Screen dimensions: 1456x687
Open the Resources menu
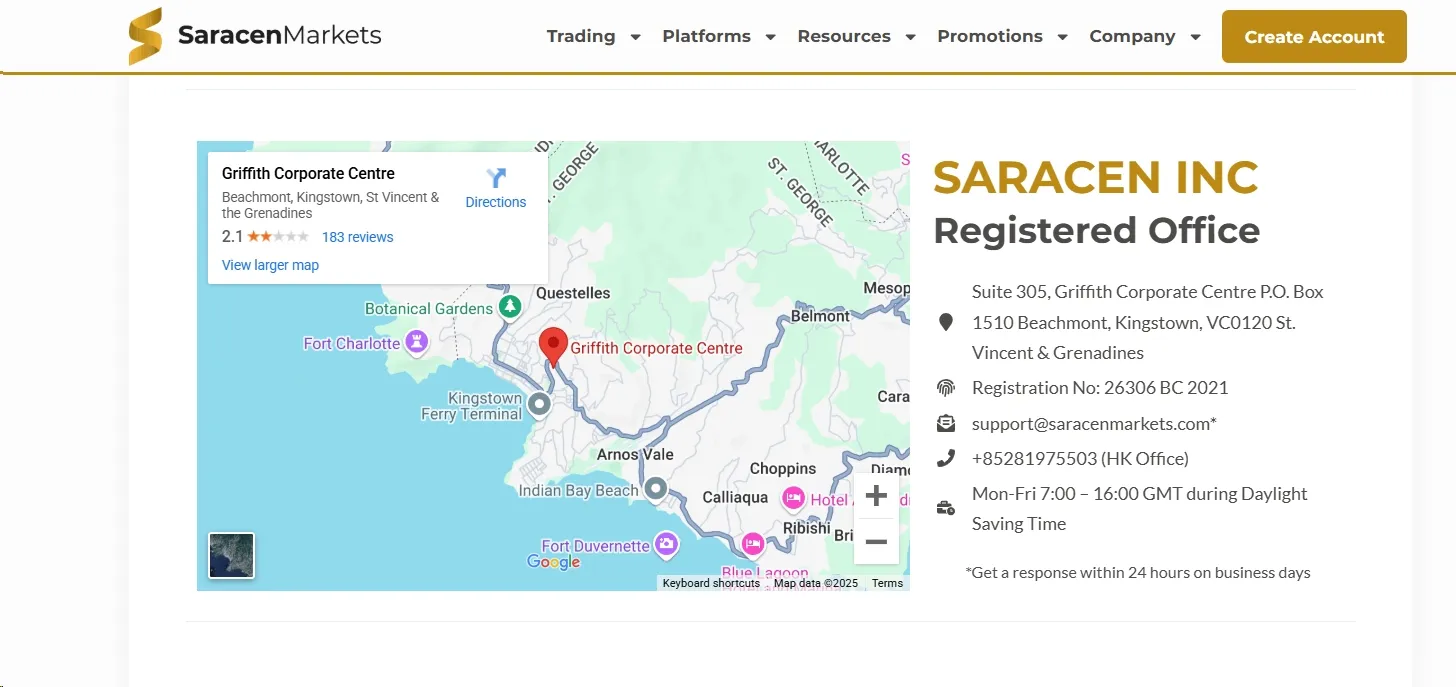(x=844, y=36)
